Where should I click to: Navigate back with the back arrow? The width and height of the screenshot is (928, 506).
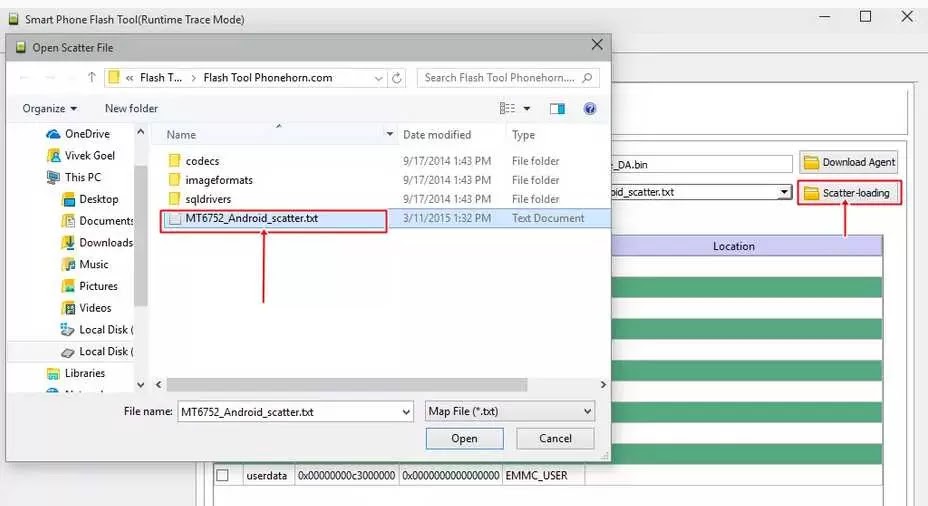(24, 78)
